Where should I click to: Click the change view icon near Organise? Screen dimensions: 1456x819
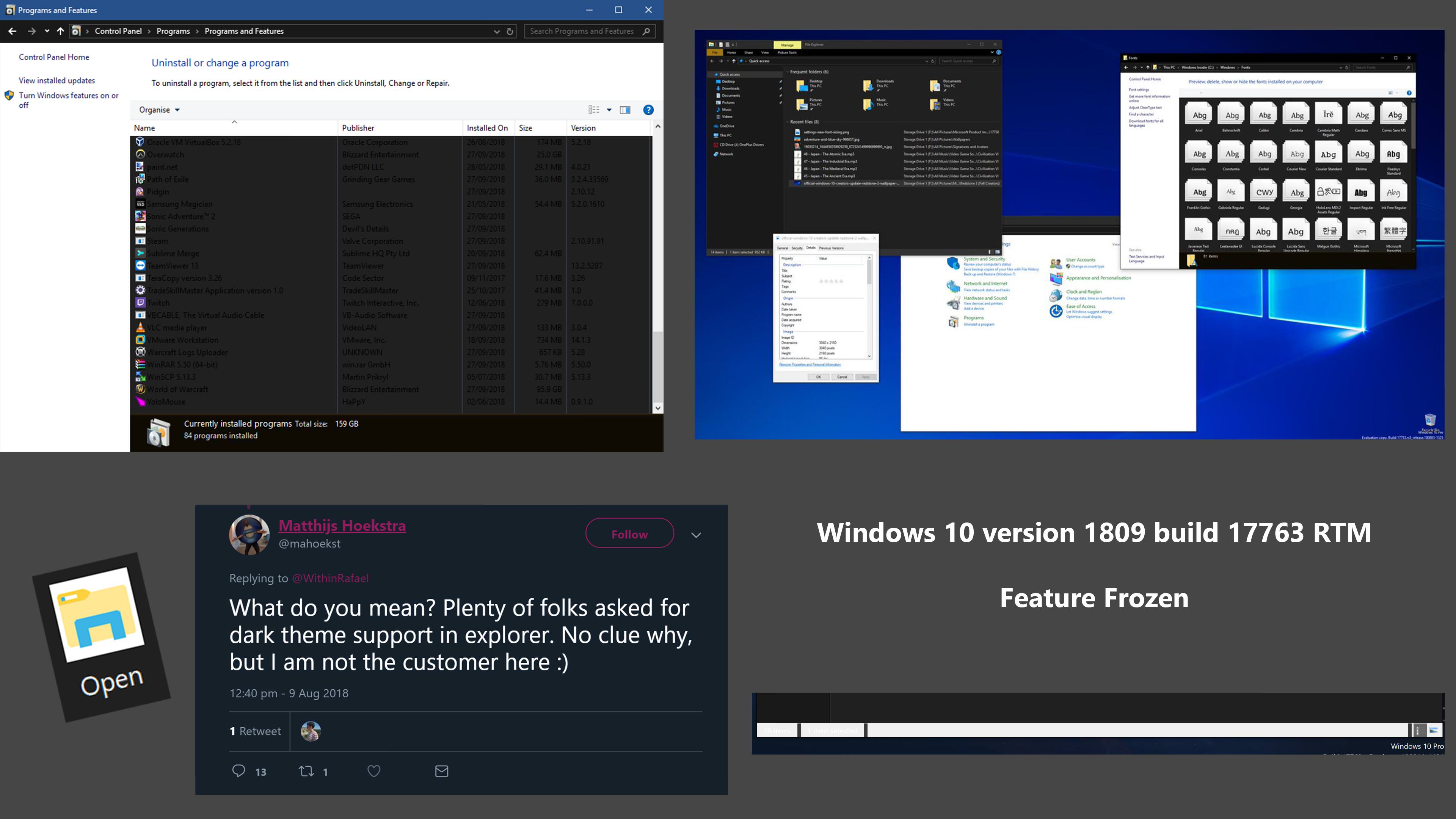pyautogui.click(x=593, y=110)
